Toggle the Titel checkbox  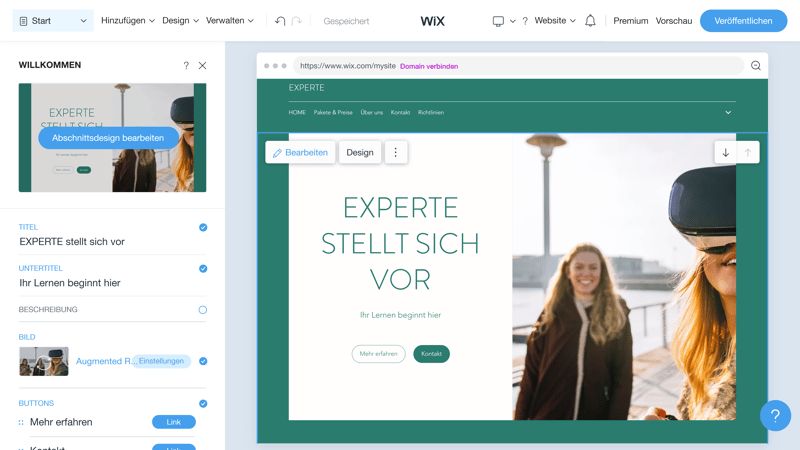click(203, 228)
